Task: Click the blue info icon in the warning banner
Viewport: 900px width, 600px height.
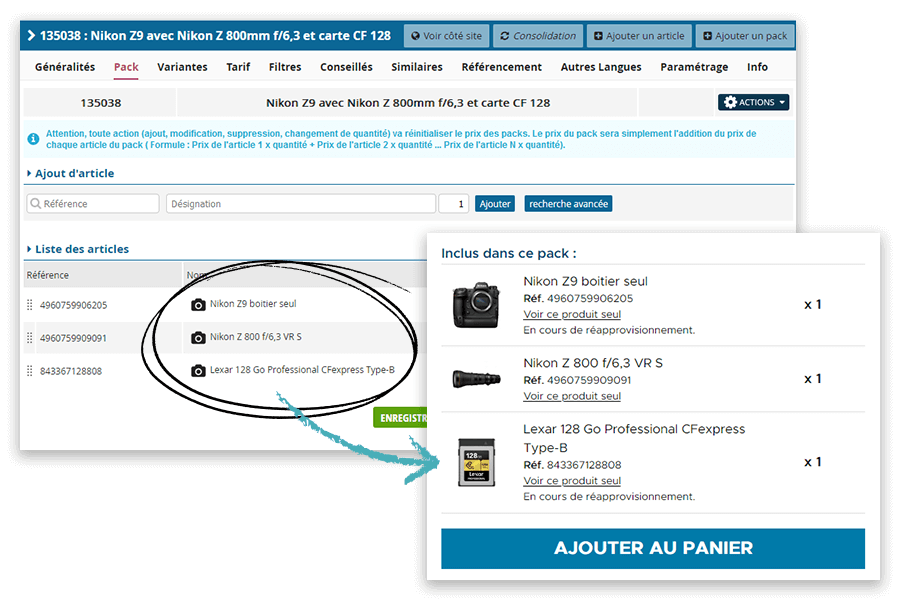Action: tap(34, 139)
